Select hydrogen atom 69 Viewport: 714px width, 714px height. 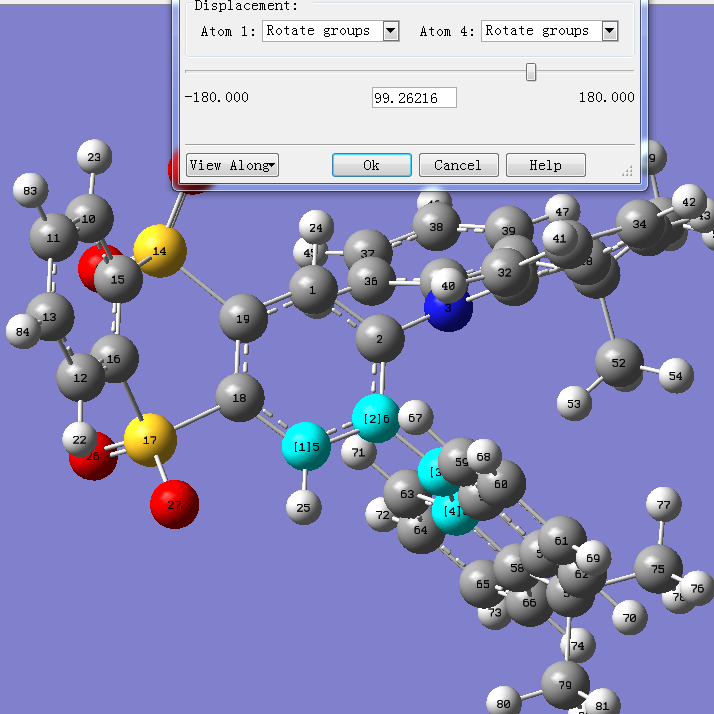click(593, 558)
